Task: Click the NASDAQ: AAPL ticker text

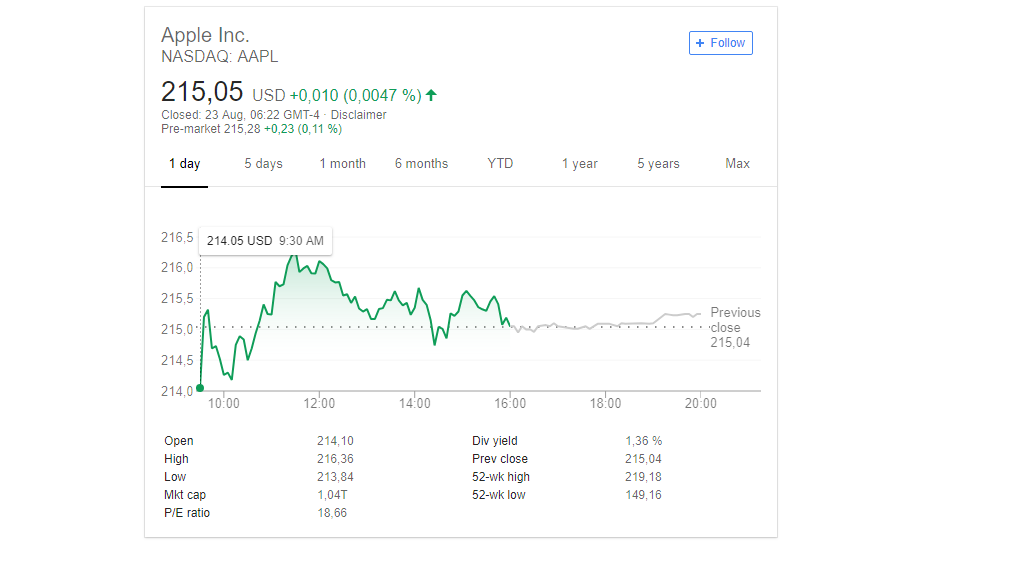Action: [219, 57]
